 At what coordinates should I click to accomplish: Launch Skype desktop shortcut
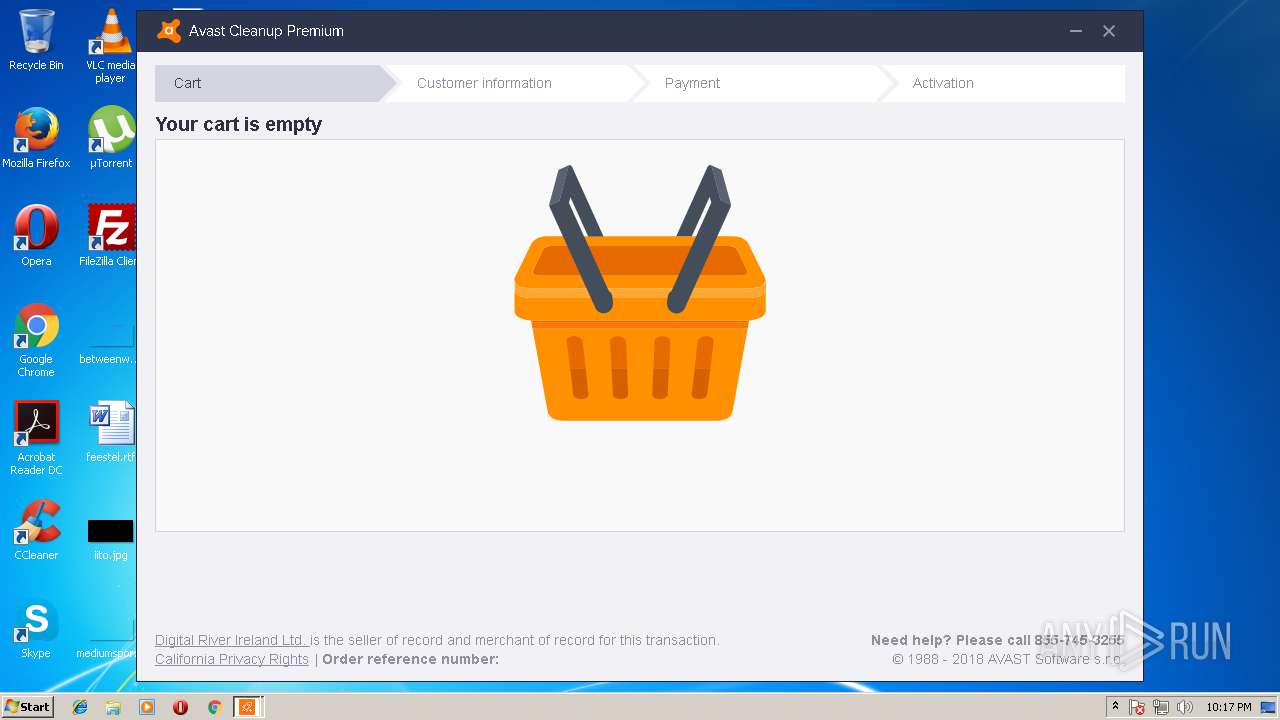tap(36, 628)
